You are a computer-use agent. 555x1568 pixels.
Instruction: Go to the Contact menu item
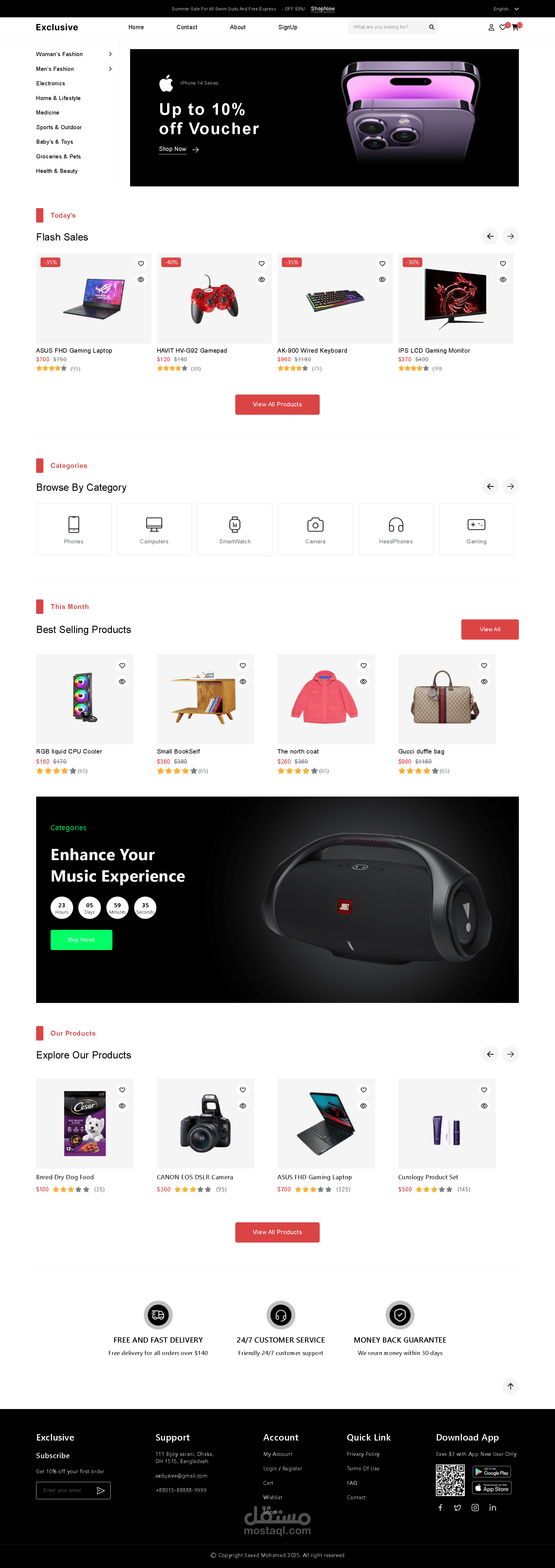click(187, 27)
